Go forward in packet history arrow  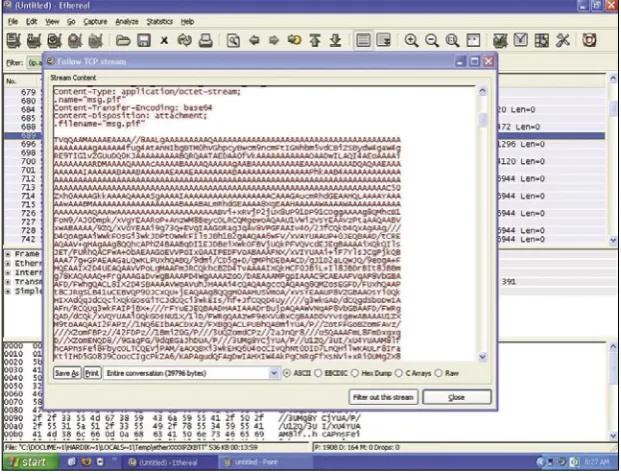pyautogui.click(x=274, y=40)
